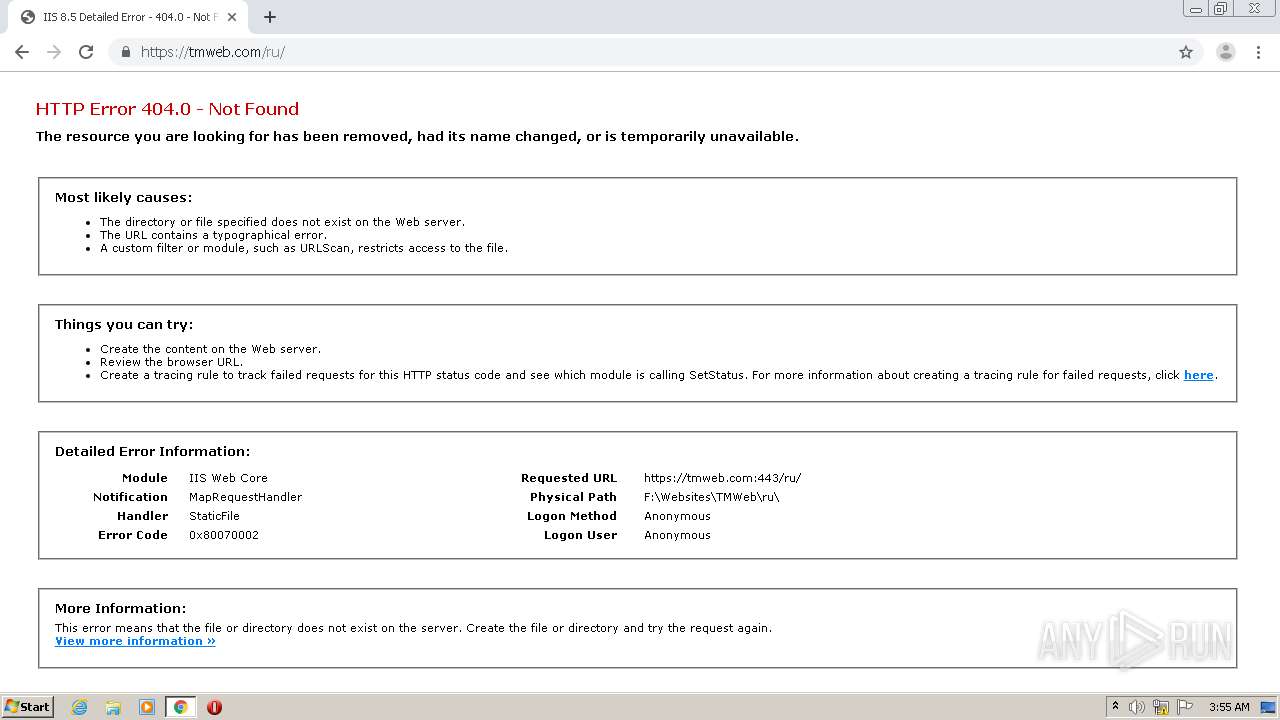1280x720 pixels.
Task: Select the 'MapRequestHandler' notification value
Action: point(245,497)
